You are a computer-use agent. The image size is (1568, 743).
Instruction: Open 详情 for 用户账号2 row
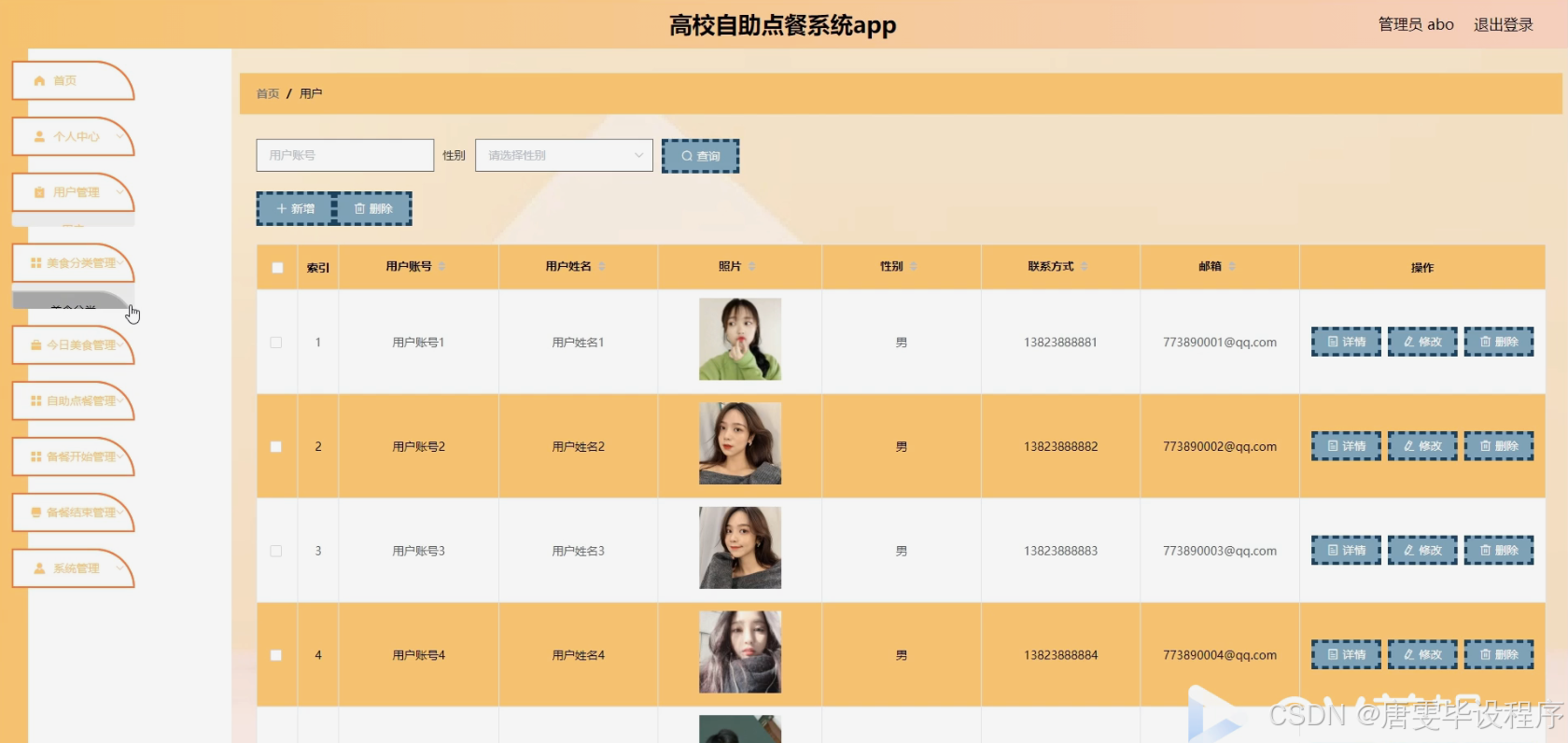1346,446
